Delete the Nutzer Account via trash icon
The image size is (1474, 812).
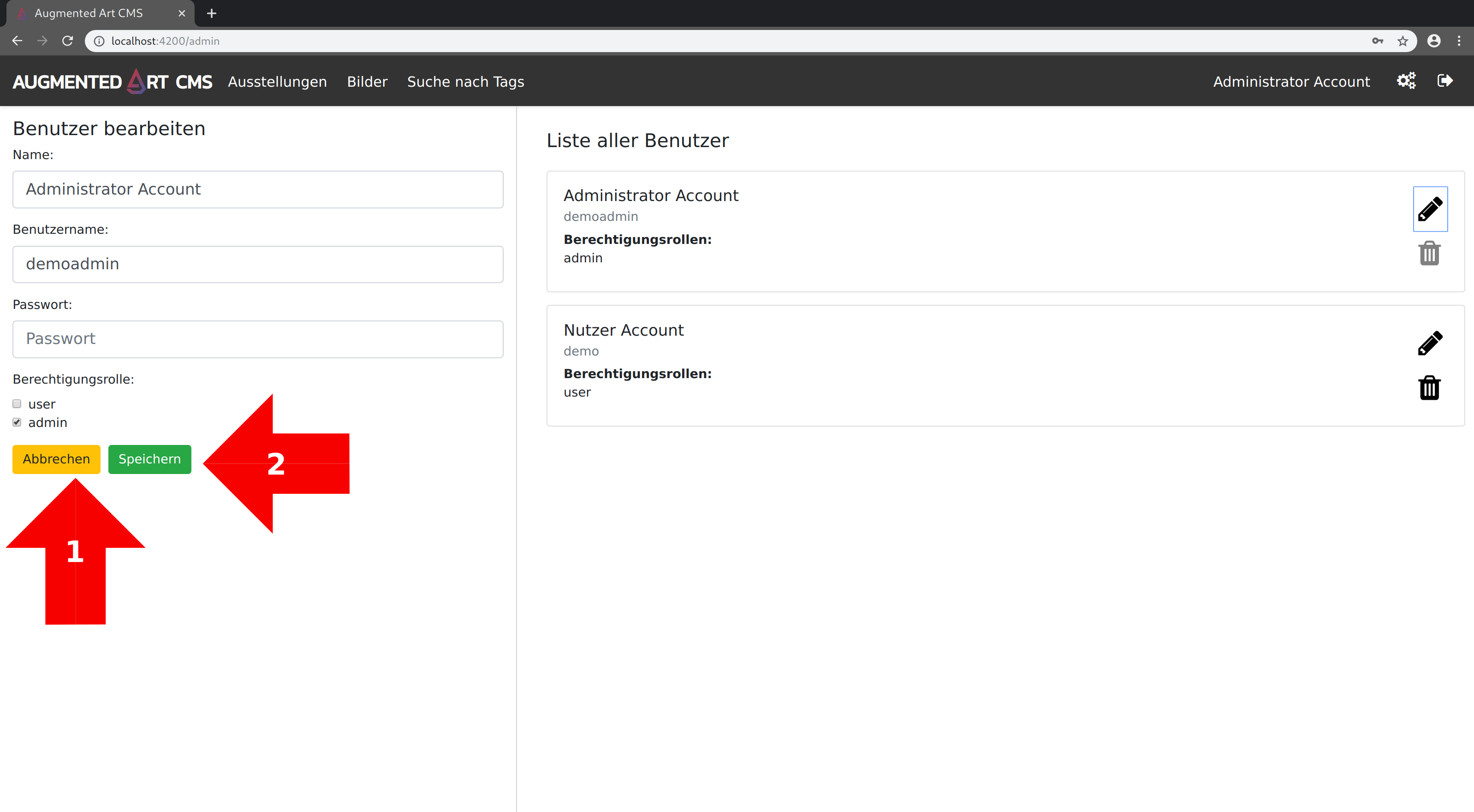[1429, 388]
